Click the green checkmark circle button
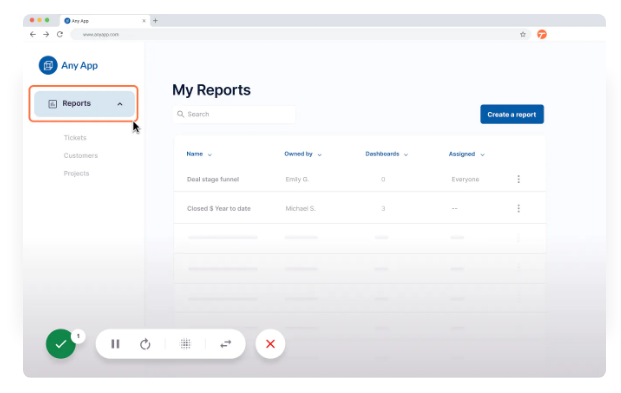This screenshot has height=393, width=621. [x=61, y=344]
